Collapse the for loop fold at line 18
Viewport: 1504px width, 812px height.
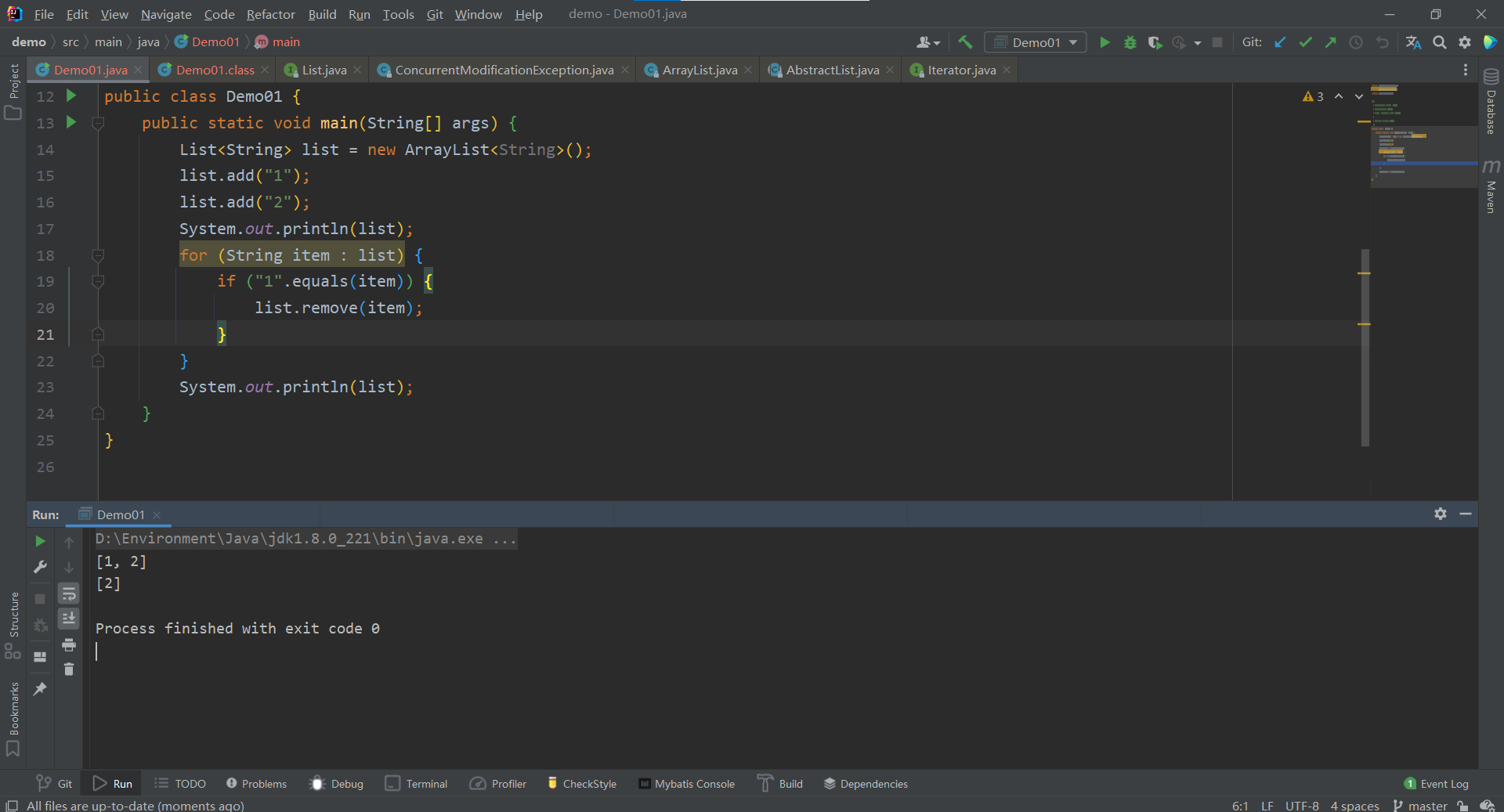point(98,255)
